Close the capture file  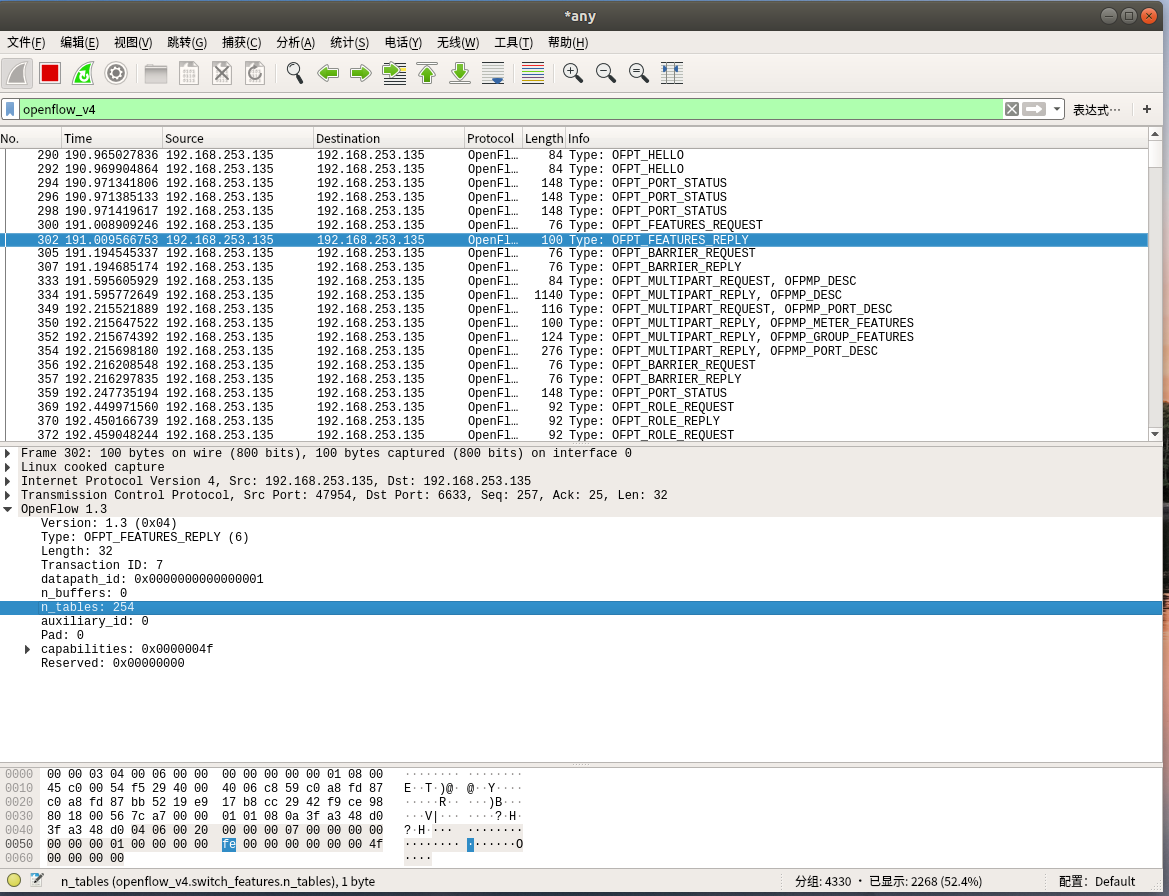click(x=221, y=73)
